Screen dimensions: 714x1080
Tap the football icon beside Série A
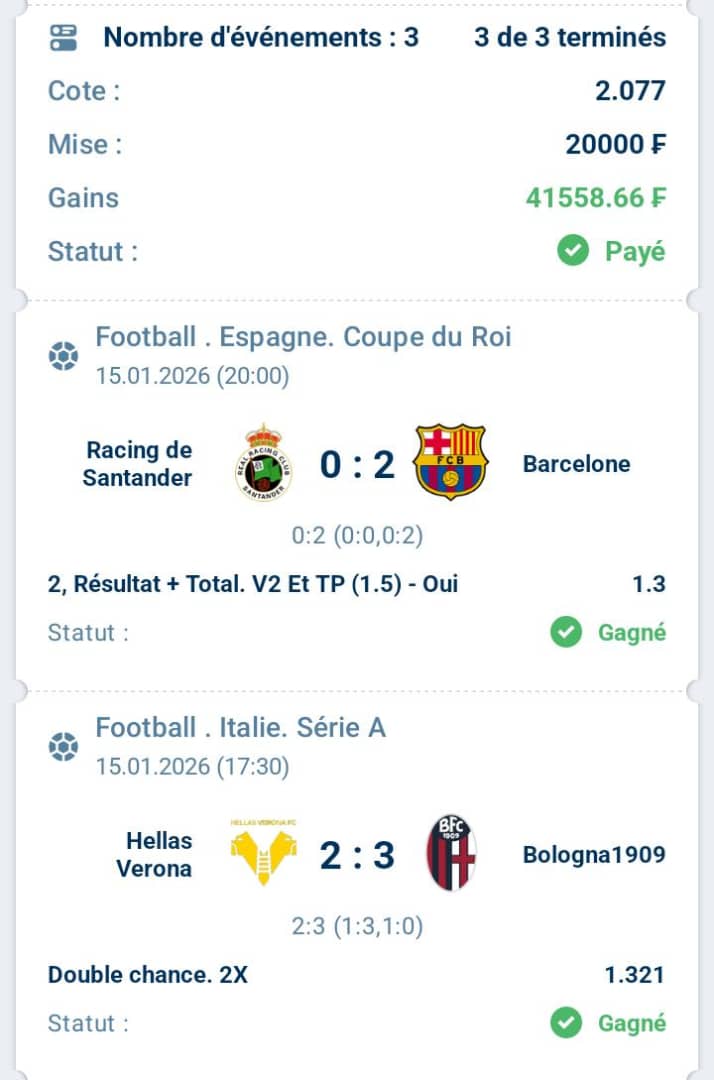pos(64,746)
